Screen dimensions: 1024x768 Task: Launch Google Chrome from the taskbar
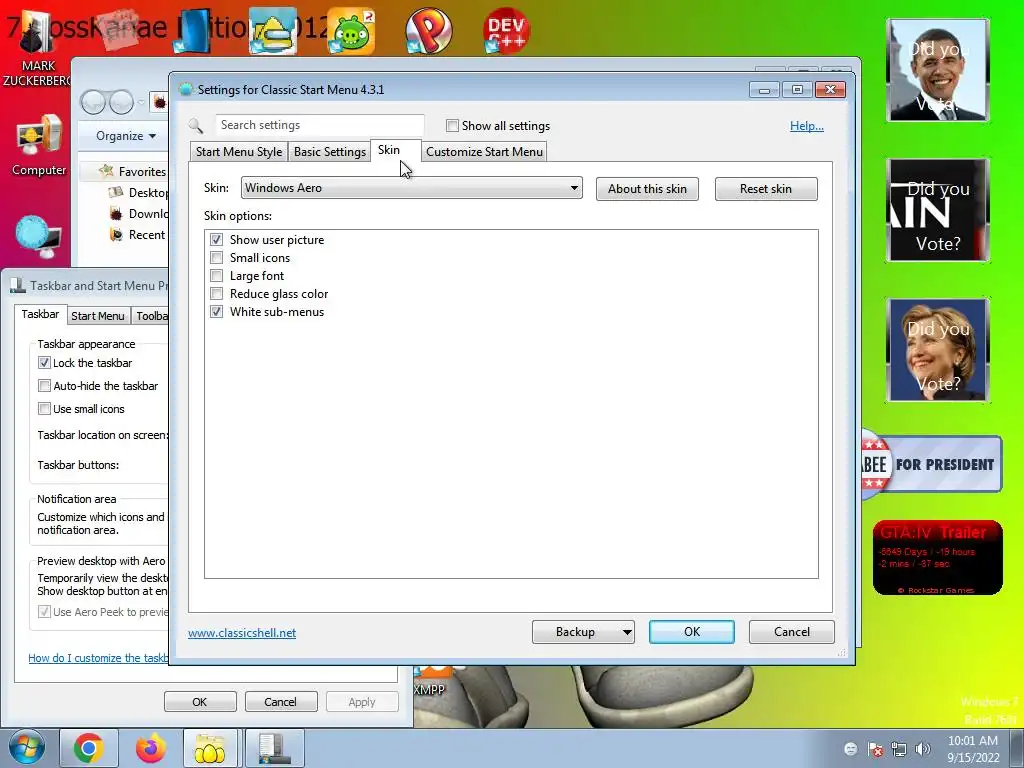click(89, 748)
